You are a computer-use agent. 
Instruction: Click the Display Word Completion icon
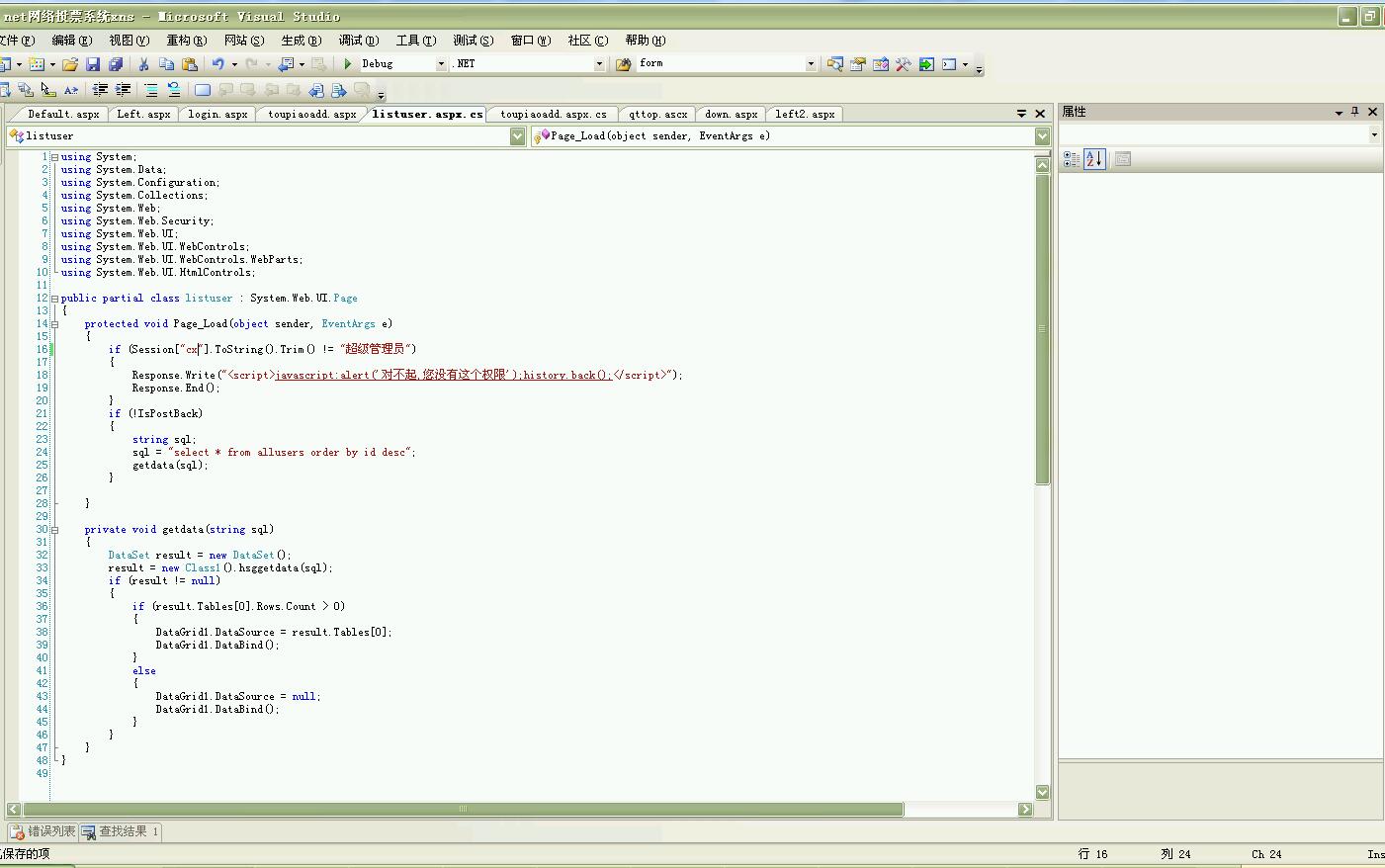(x=70, y=90)
